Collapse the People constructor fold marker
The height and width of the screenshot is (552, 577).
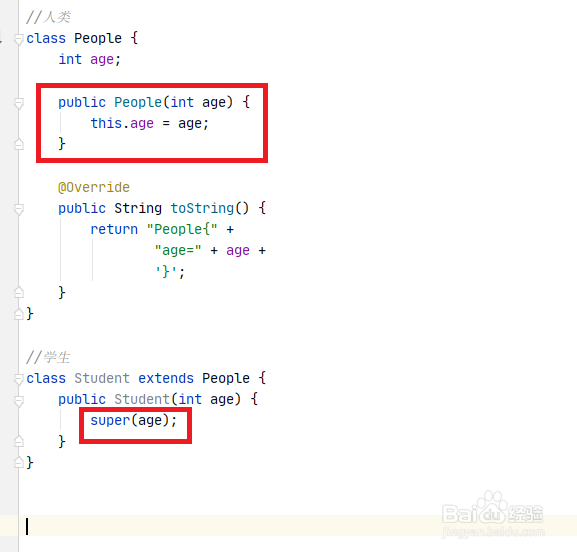pyautogui.click(x=18, y=103)
